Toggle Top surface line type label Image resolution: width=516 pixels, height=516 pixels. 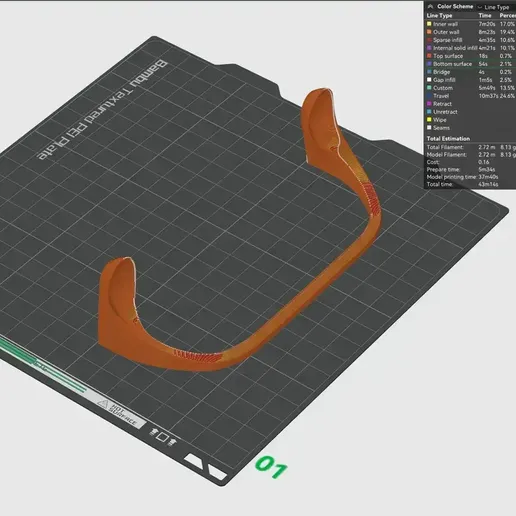[448, 56]
